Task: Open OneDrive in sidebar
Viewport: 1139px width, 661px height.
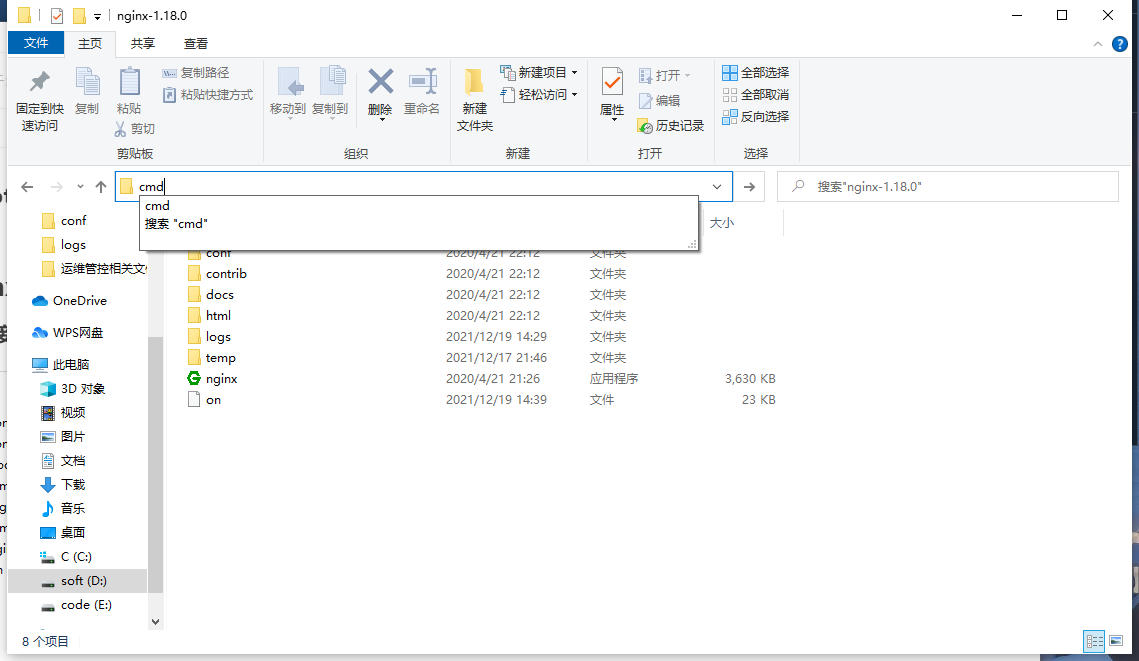Action: 80,301
